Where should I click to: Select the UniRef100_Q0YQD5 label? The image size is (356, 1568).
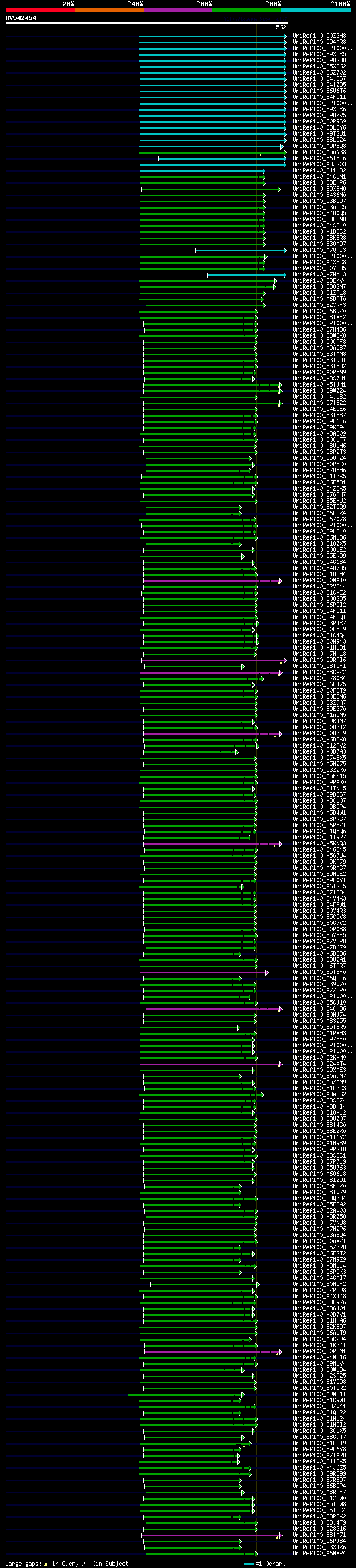(319, 269)
